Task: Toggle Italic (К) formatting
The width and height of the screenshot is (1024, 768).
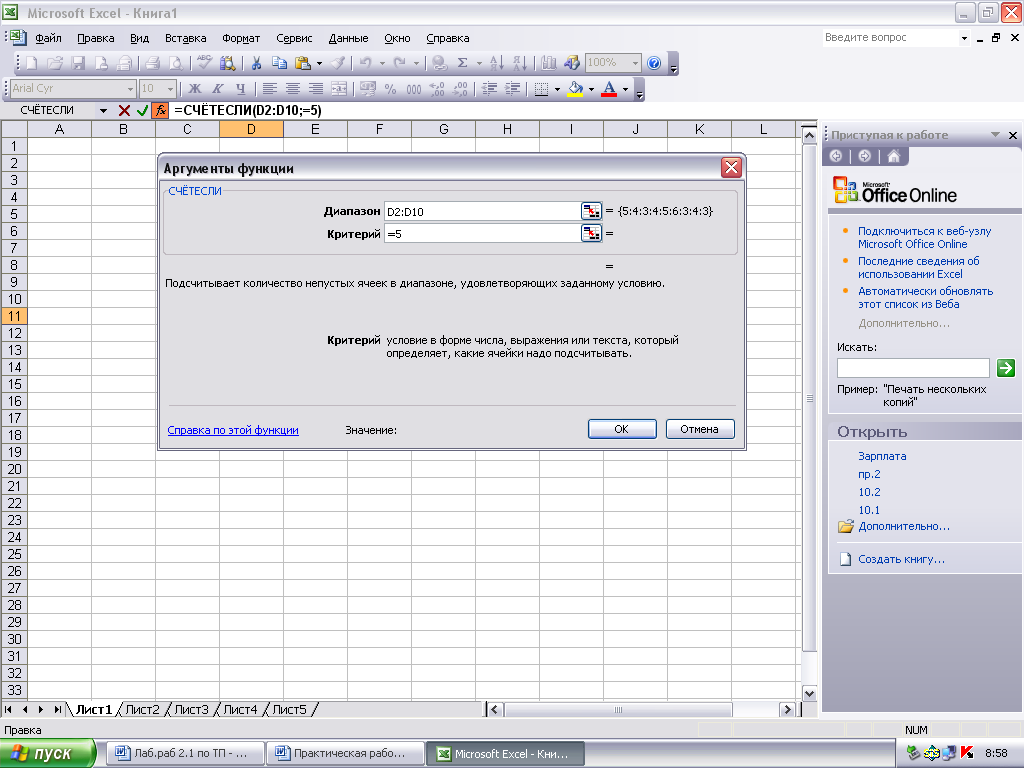Action: tap(217, 89)
